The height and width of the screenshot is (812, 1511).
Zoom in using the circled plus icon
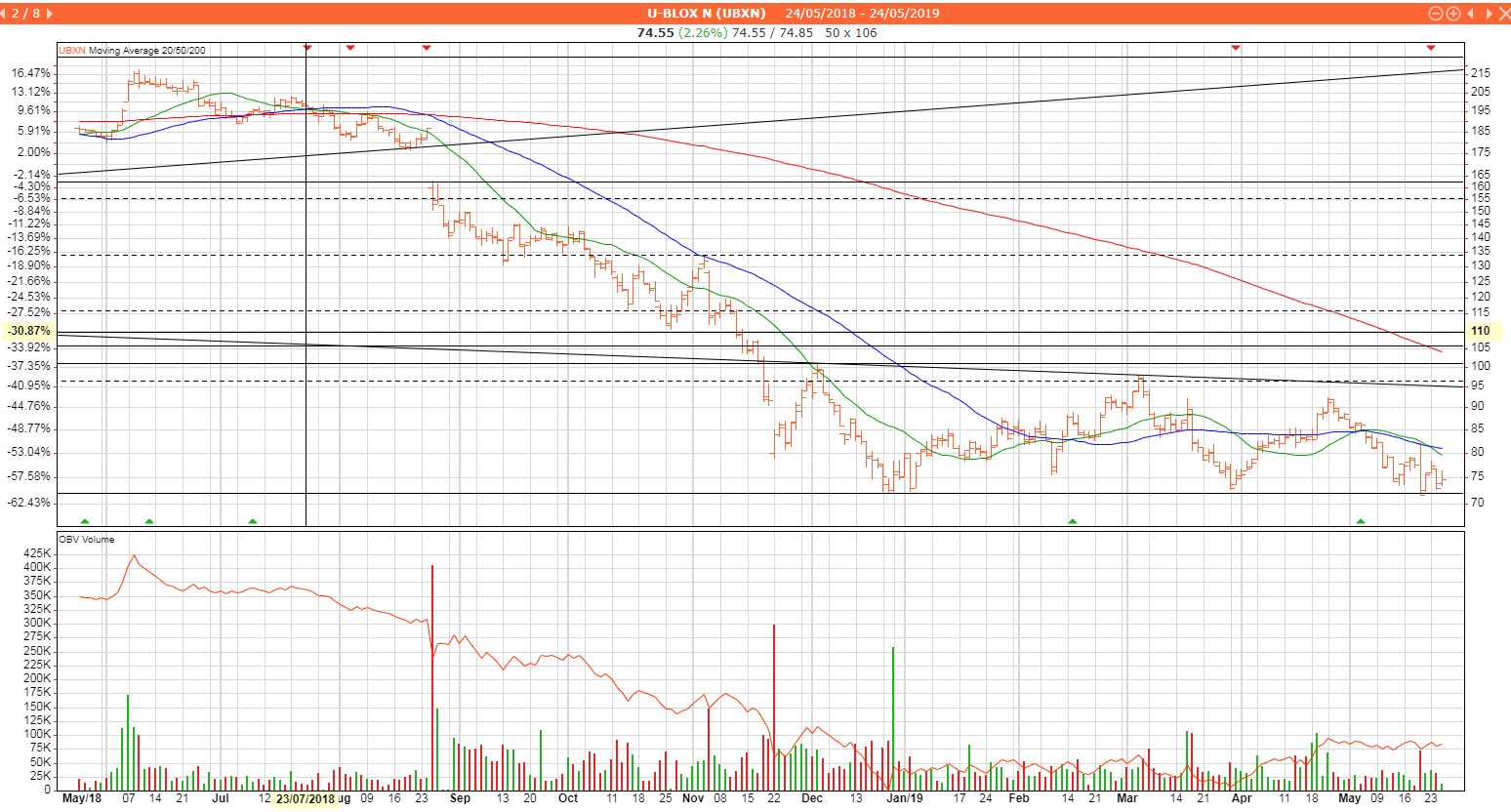tap(1452, 14)
